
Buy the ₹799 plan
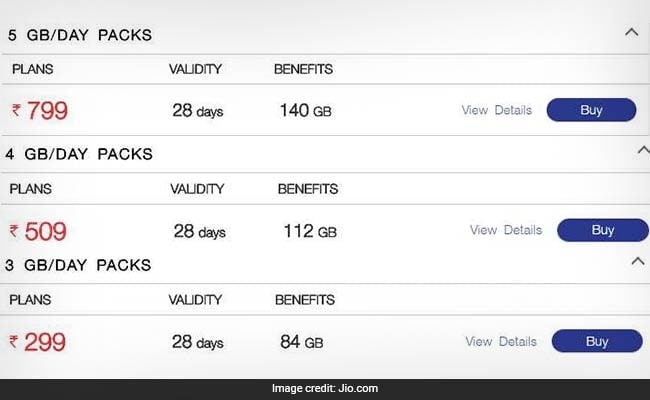591,110
